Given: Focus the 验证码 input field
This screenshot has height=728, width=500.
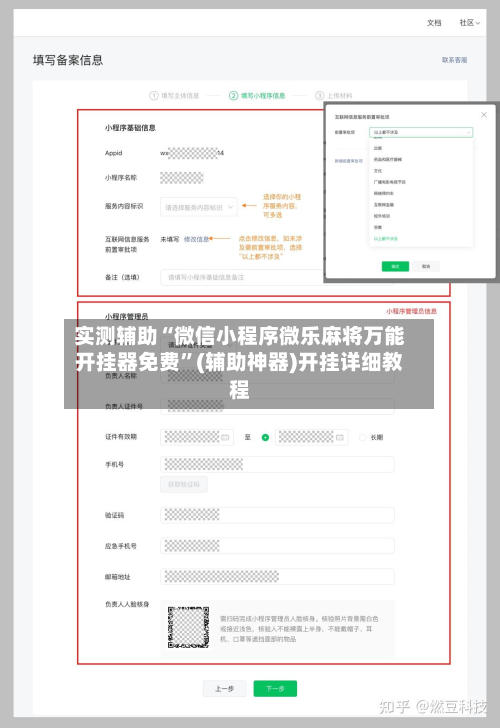Looking at the screenshot, I should pos(277,515).
